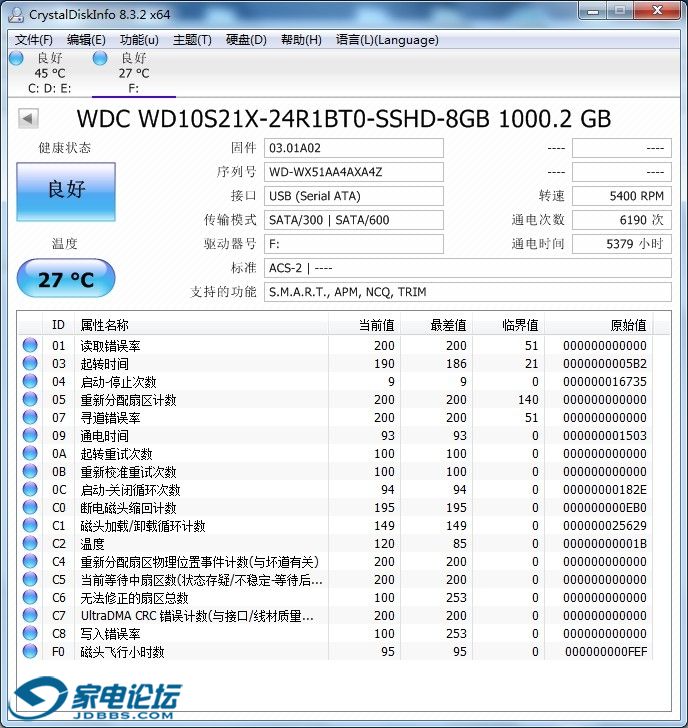Click the 最差值 column header
The width and height of the screenshot is (688, 728).
pyautogui.click(x=436, y=325)
